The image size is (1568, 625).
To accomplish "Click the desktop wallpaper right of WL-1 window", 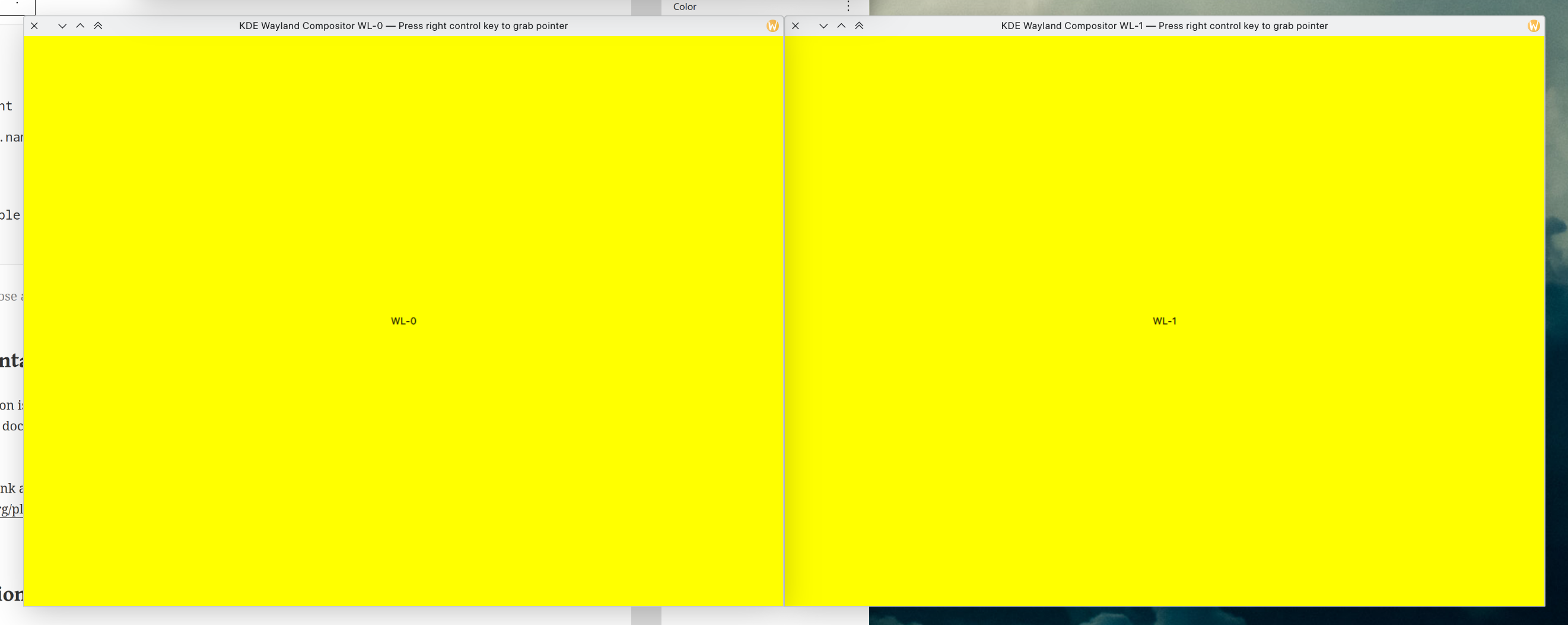I will click(1557, 304).
